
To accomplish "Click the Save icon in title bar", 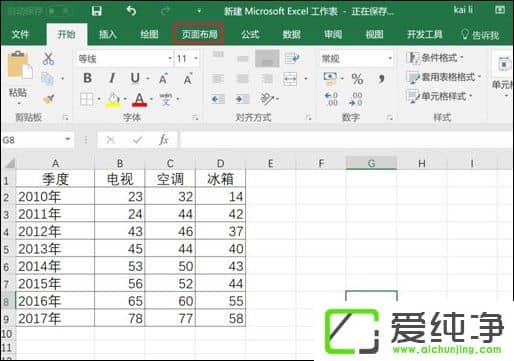I will (x=97, y=11).
